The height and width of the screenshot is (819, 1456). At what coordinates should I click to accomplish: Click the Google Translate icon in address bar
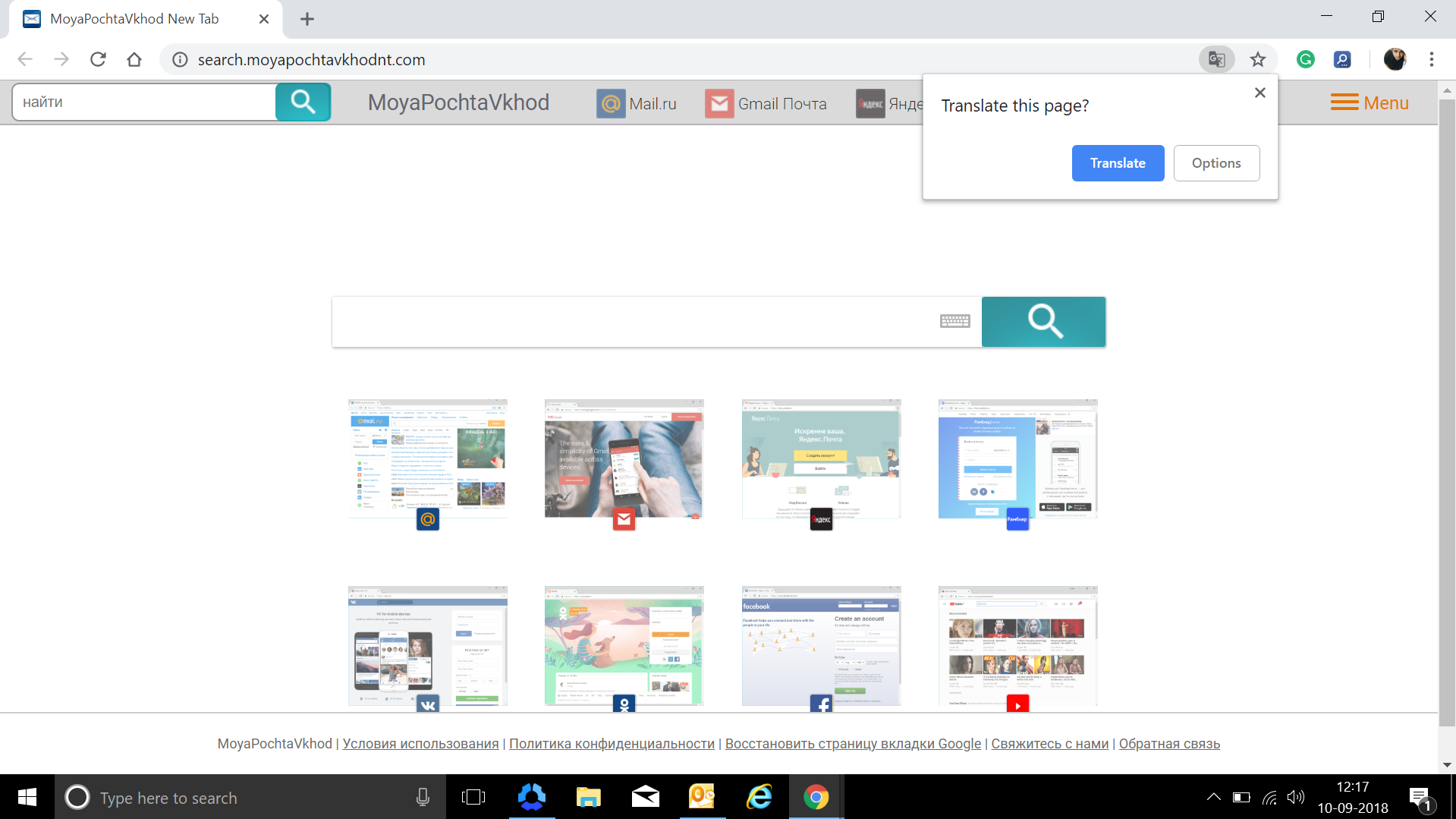point(1216,59)
